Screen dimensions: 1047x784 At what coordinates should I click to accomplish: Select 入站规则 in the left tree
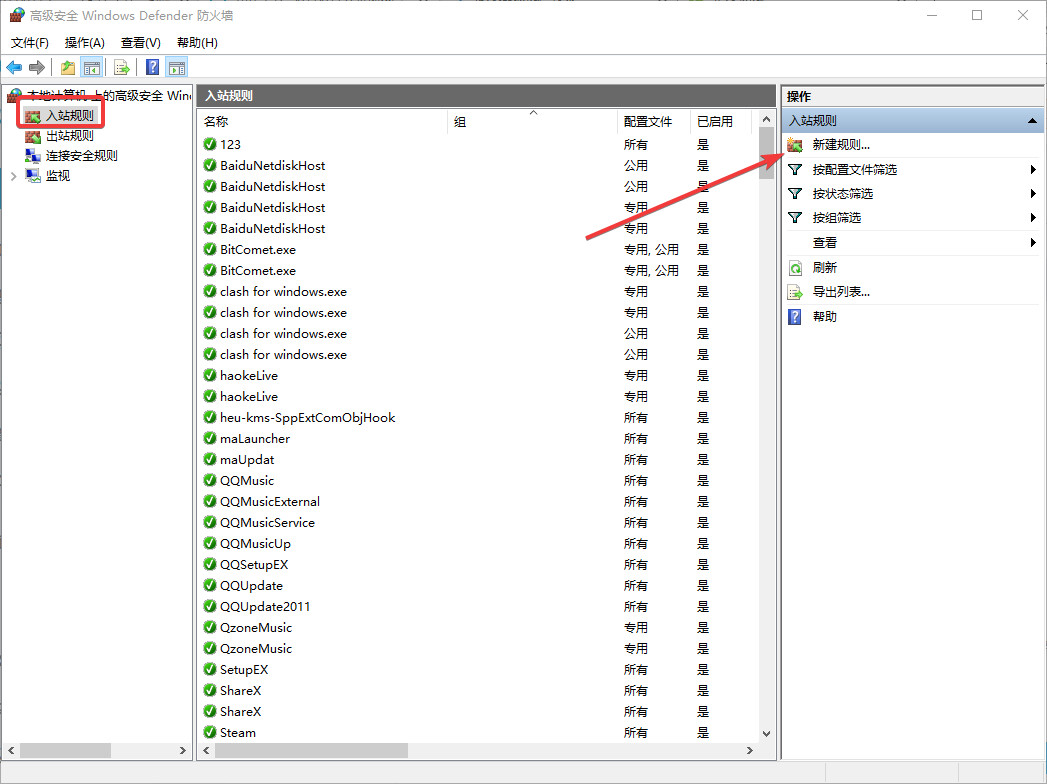(69, 116)
